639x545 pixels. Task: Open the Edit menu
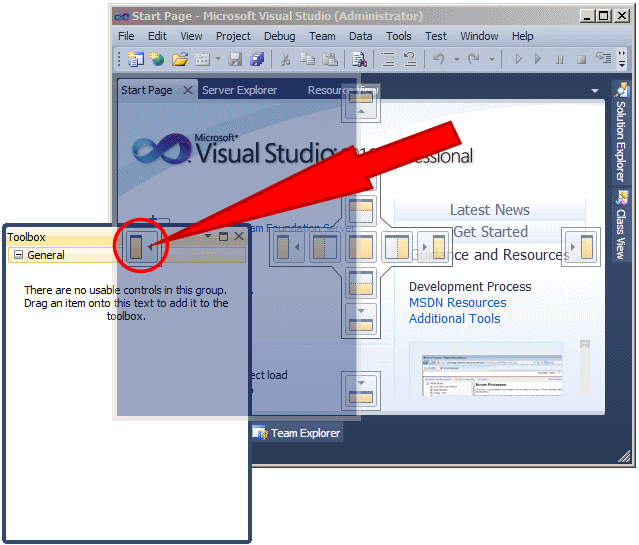tap(157, 36)
